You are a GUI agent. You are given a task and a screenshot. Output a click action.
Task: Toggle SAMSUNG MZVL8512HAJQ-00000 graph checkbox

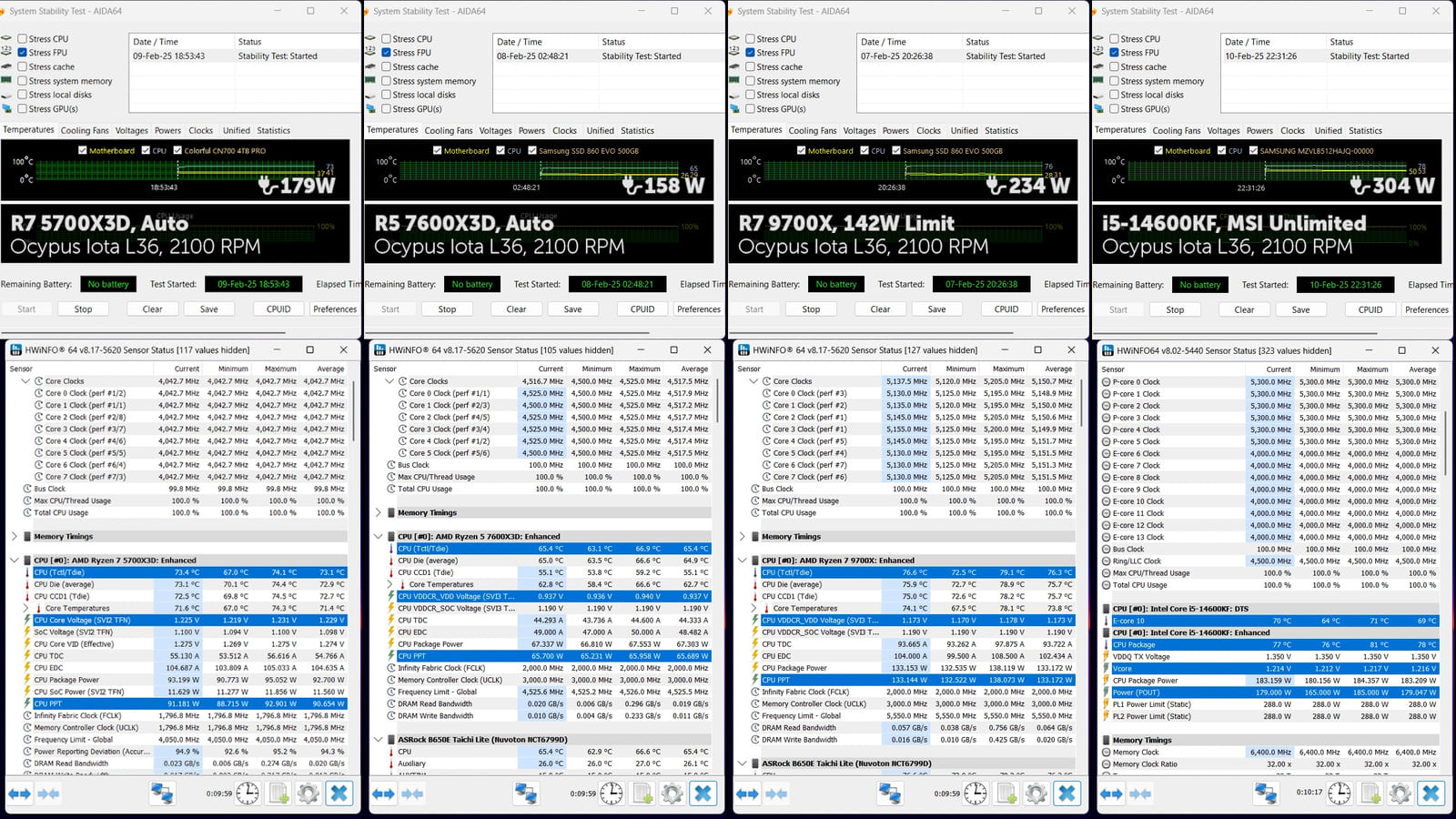point(1253,151)
